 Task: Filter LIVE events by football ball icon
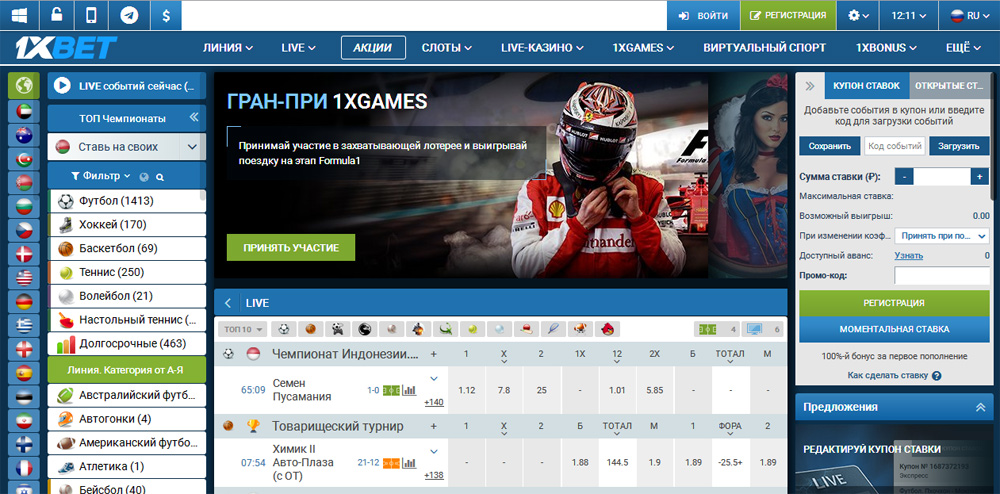point(284,329)
